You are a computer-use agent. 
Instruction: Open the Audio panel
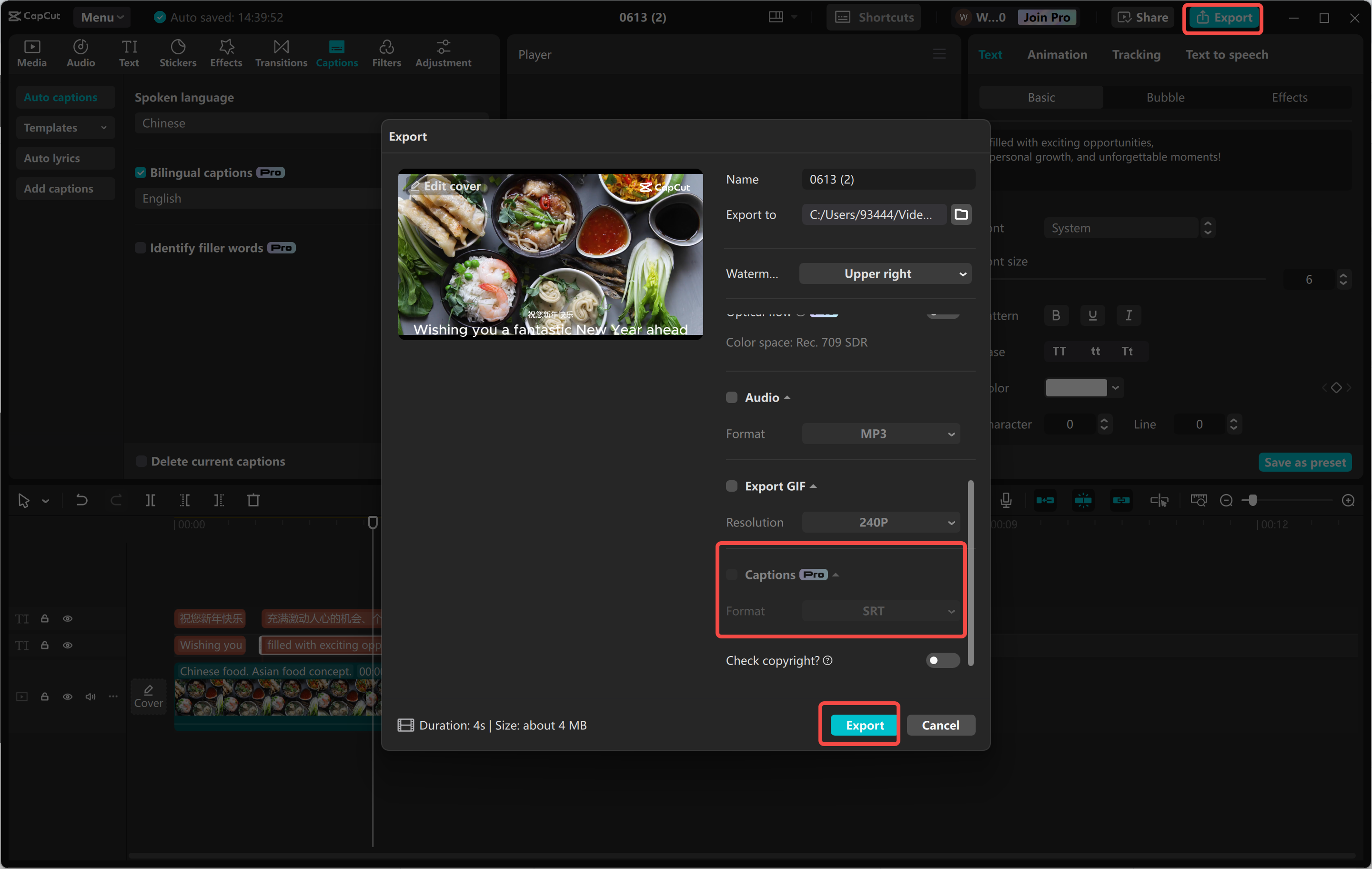(x=81, y=53)
